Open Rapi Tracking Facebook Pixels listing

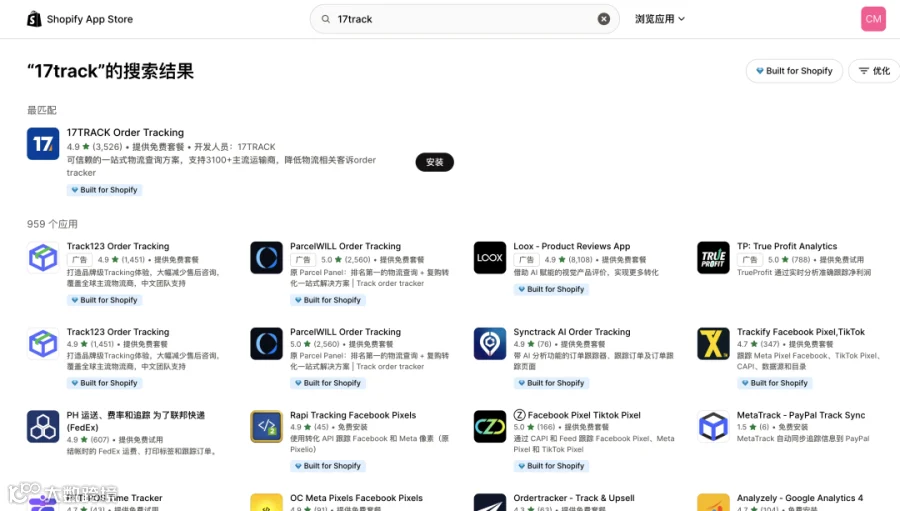coord(353,415)
